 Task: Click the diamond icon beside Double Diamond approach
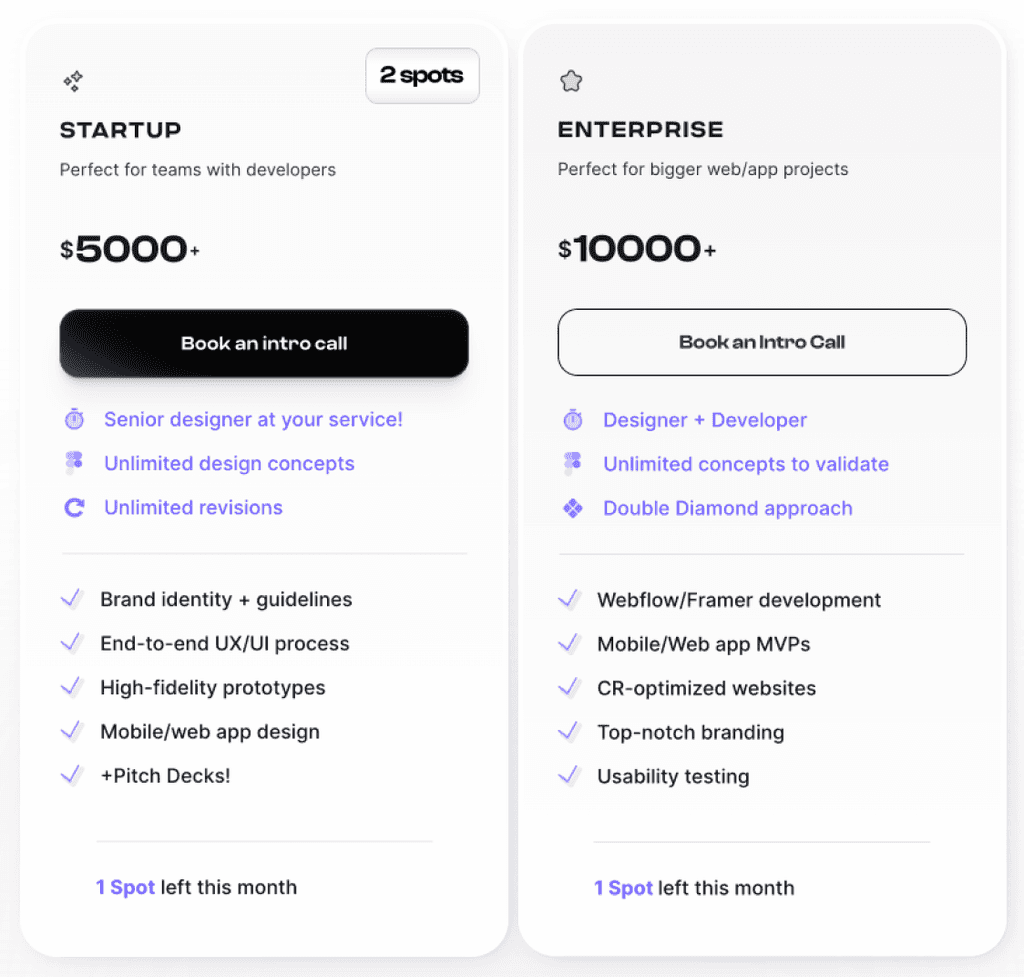(x=572, y=508)
